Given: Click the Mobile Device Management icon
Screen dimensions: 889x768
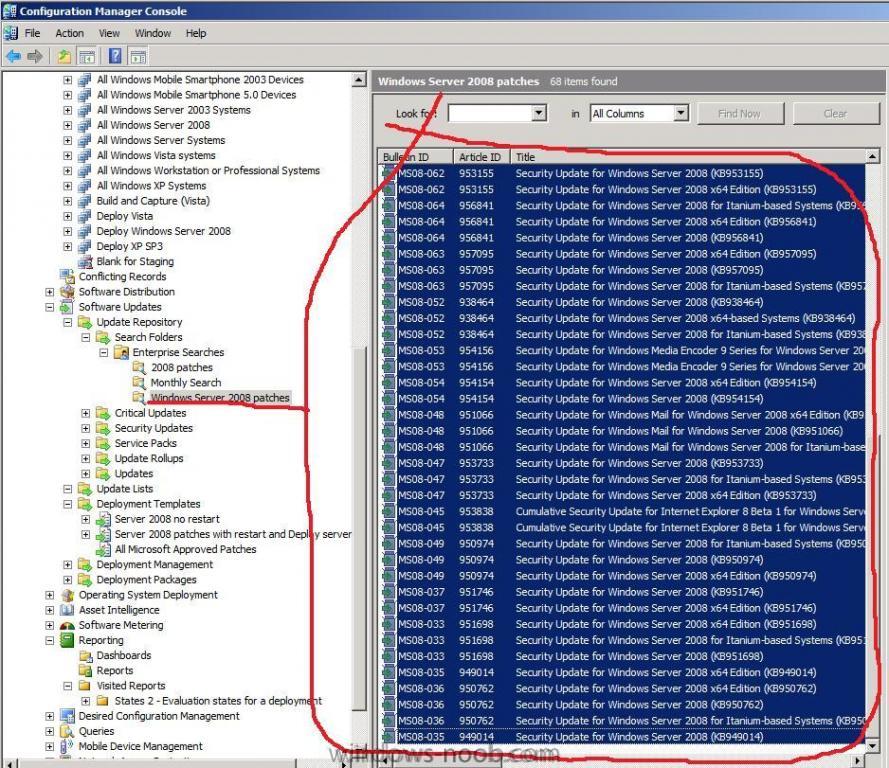Looking at the screenshot, I should coord(67,746).
